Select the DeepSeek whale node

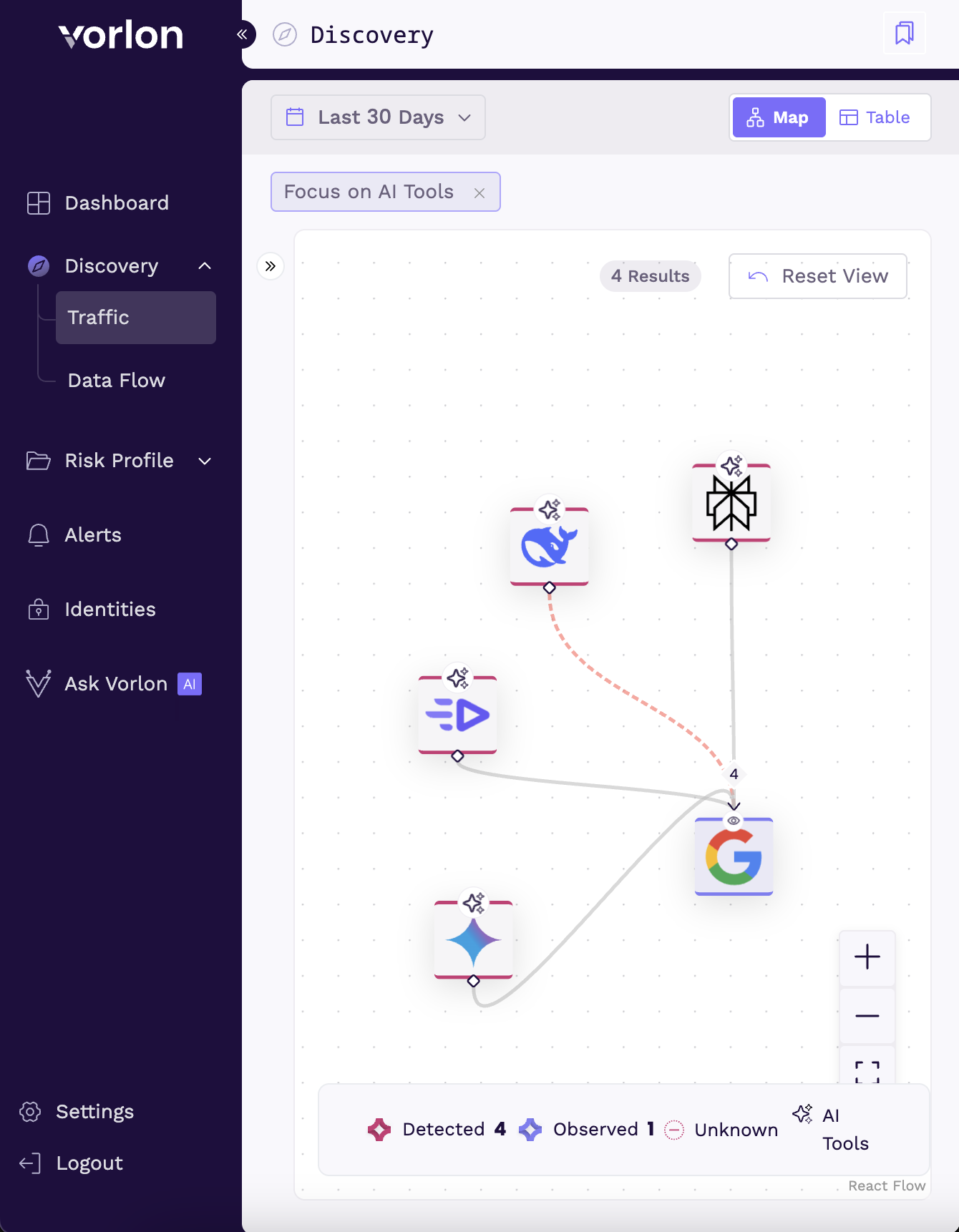click(x=550, y=547)
